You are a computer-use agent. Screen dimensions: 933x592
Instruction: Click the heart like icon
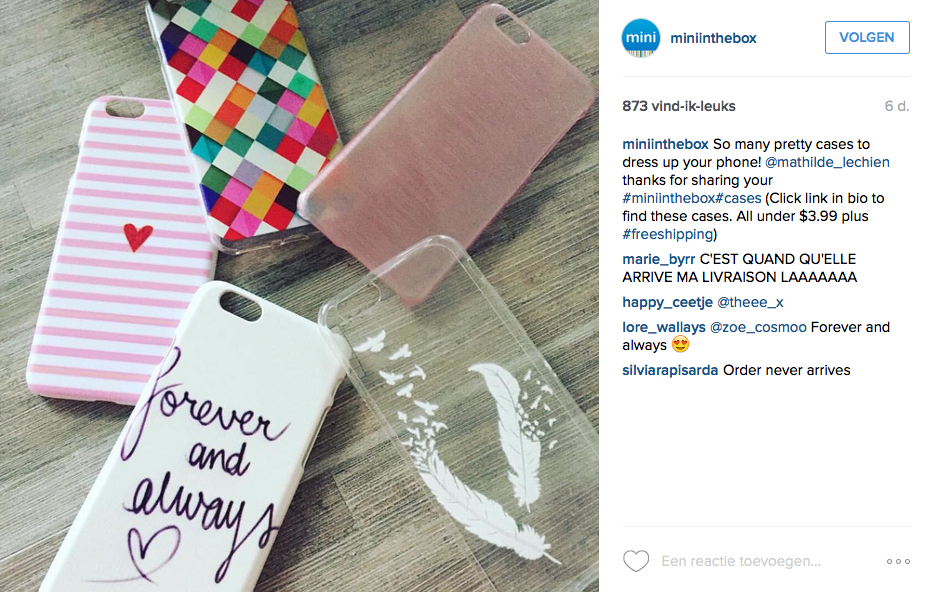(x=635, y=561)
